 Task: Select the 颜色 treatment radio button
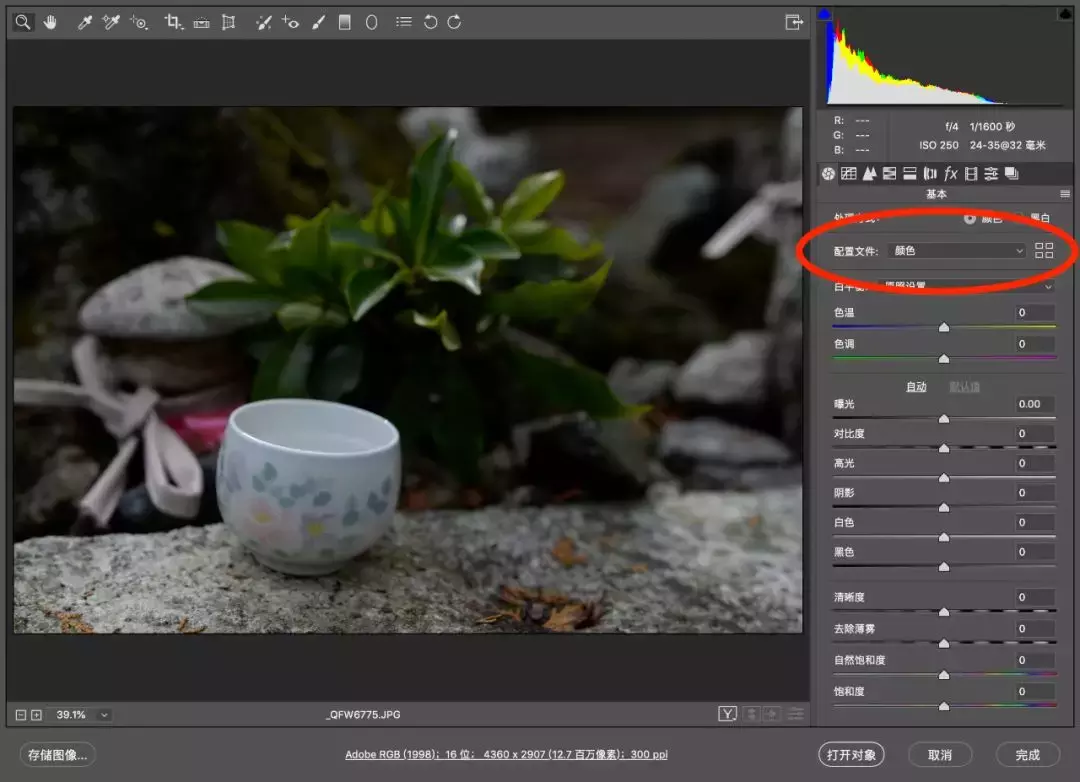970,218
